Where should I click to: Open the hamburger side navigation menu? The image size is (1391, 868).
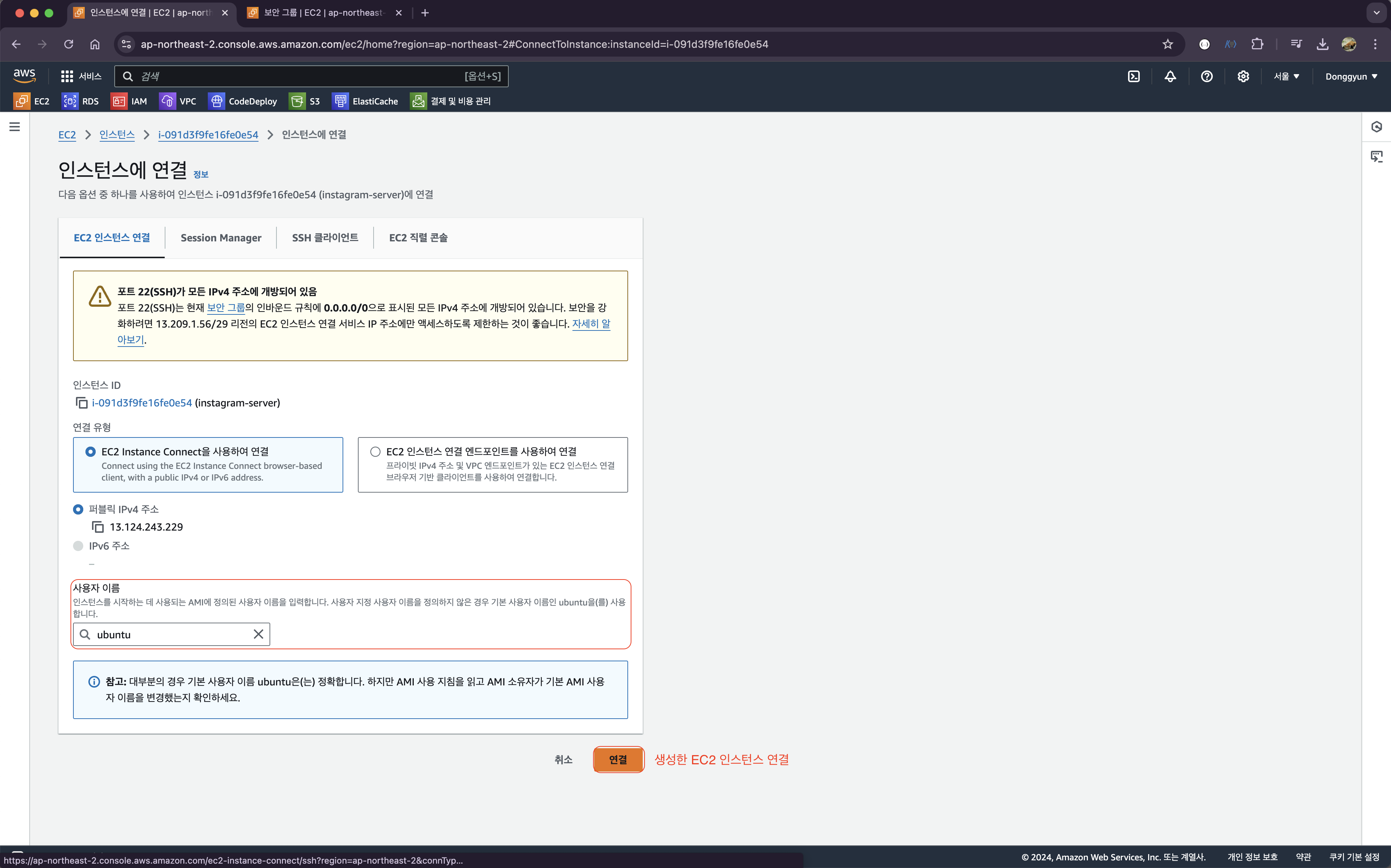pyautogui.click(x=15, y=127)
